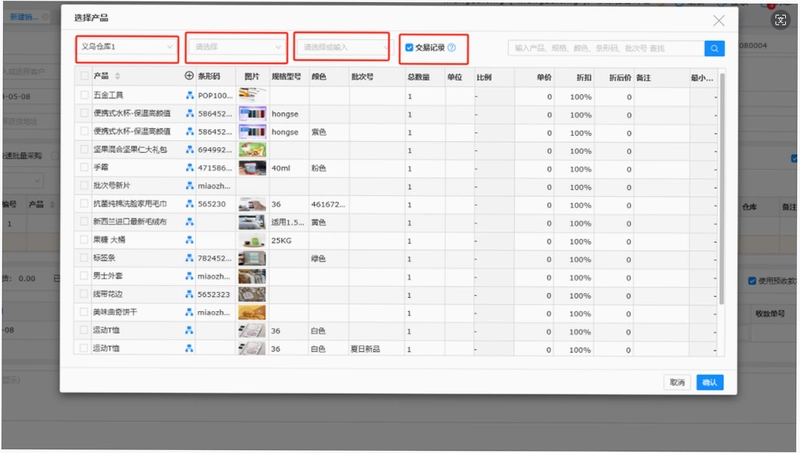800x453 pixels.
Task: Click the hierarchy icon in 新西兰进口最新毛绒布 row
Action: click(x=189, y=222)
